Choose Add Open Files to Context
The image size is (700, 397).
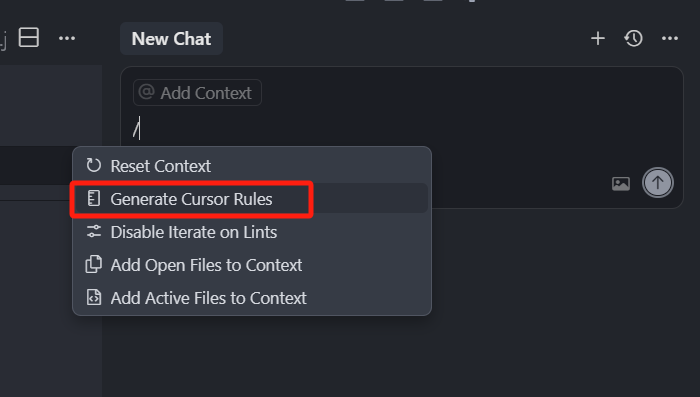[252, 265]
